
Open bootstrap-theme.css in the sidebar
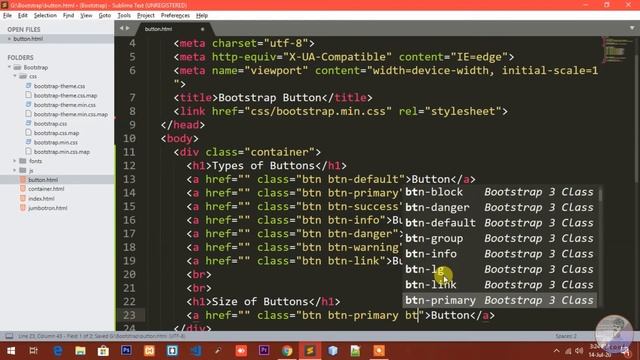tap(59, 86)
